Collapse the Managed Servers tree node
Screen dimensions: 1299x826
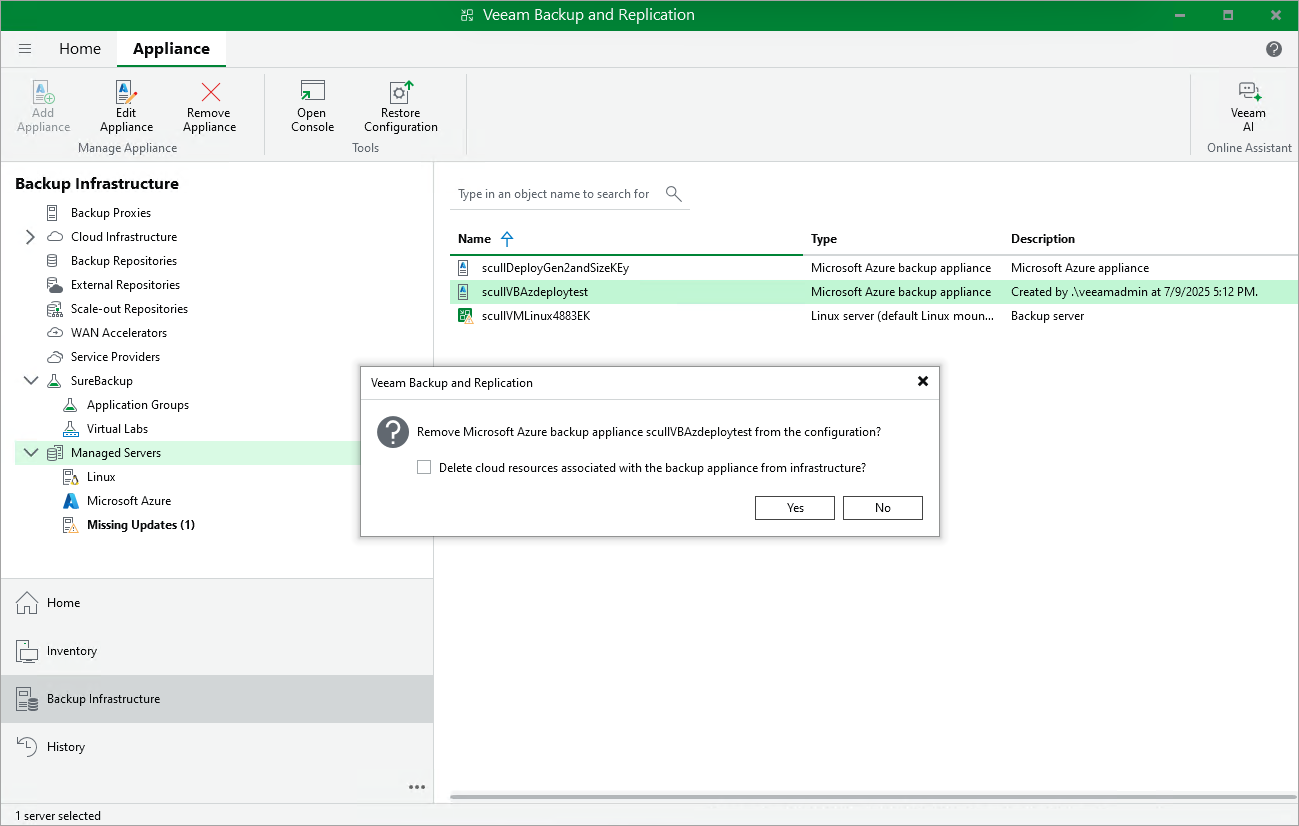point(30,453)
